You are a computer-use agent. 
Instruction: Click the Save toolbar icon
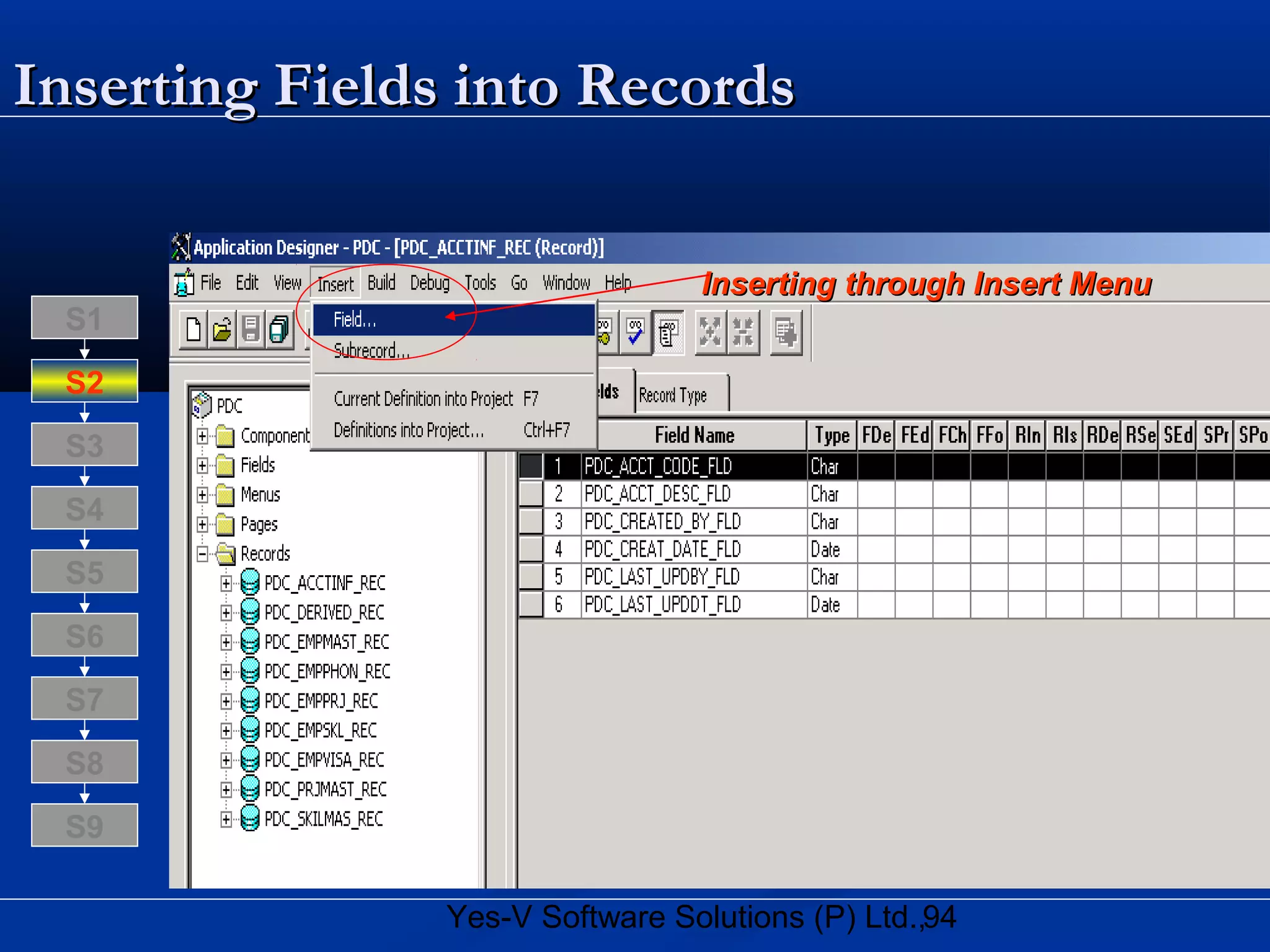click(x=251, y=330)
